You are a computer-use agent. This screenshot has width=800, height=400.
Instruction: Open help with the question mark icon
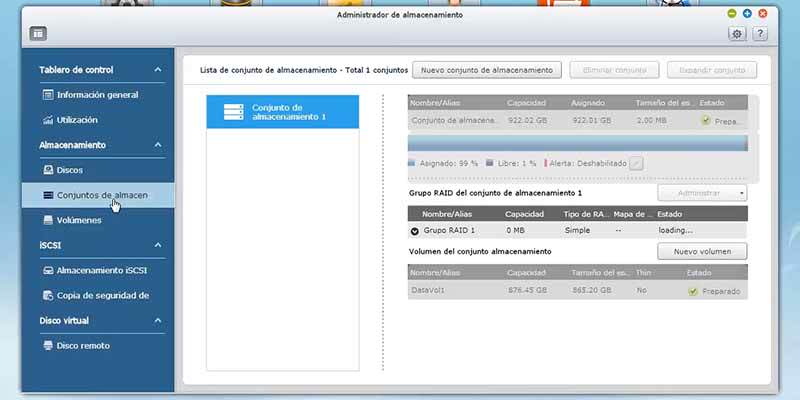[x=760, y=34]
